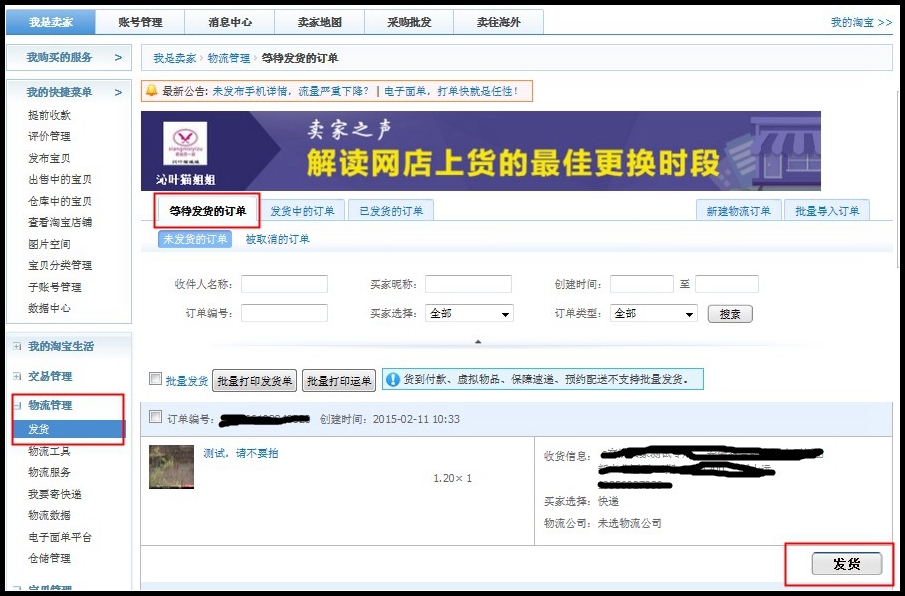Focus the 买家昵称 input field
The height and width of the screenshot is (596, 905).
click(468, 284)
